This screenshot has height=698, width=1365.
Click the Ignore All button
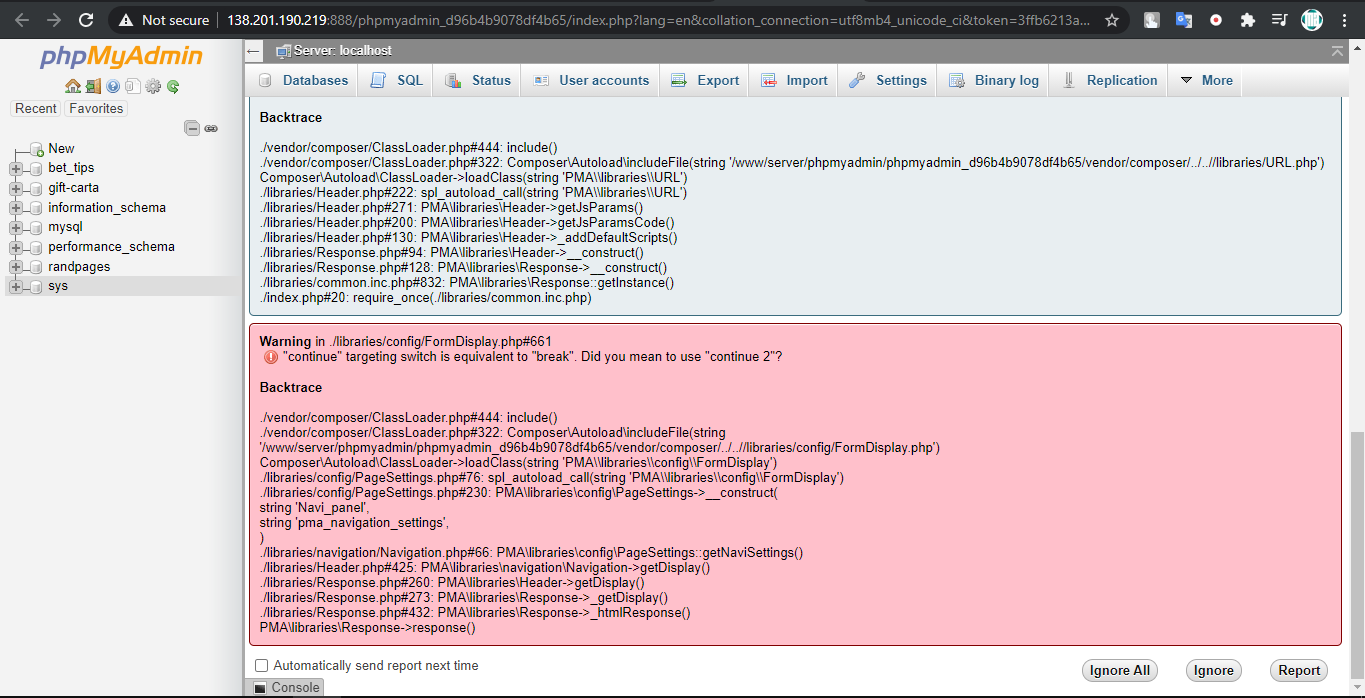[x=1120, y=671]
